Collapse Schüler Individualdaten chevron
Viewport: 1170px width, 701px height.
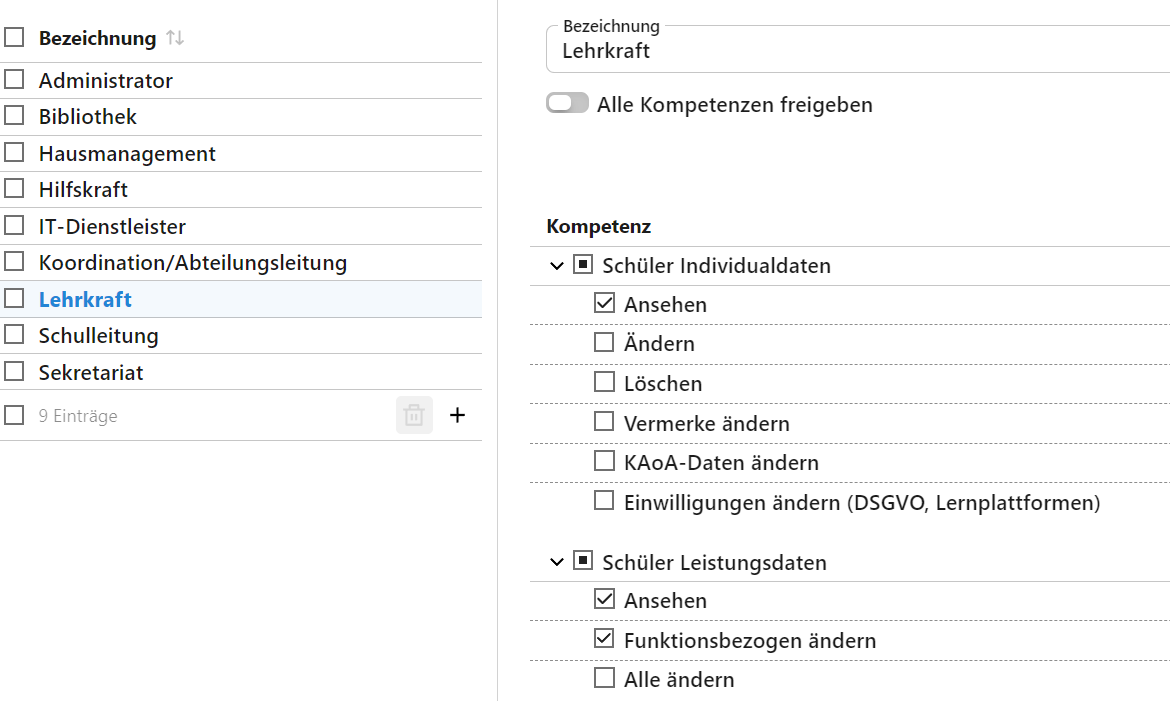557,266
